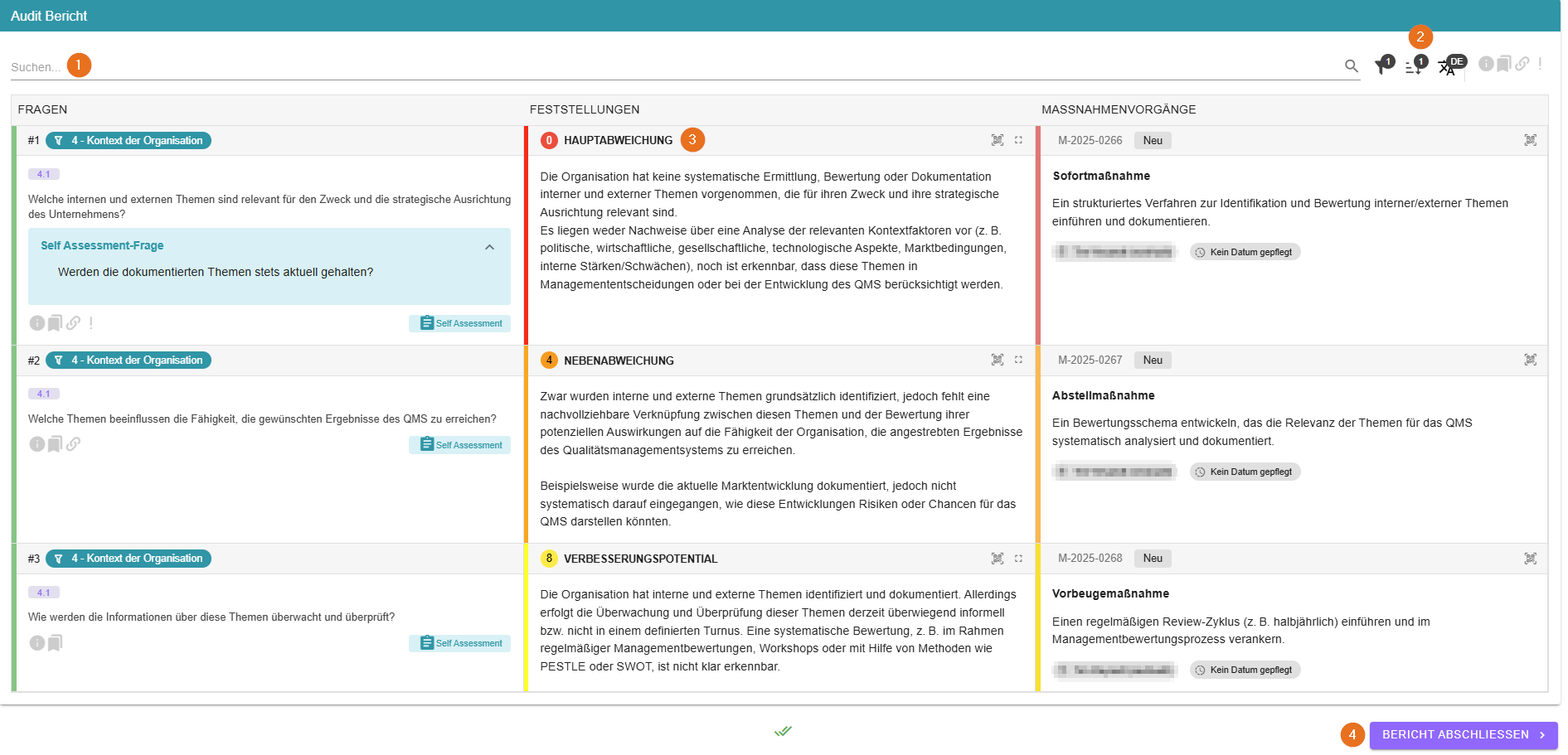Viewport: 1568px width, 755px height.
Task: Click Kein Datum gepflegt chip for Sofortmaßnahme
Action: point(1245,252)
